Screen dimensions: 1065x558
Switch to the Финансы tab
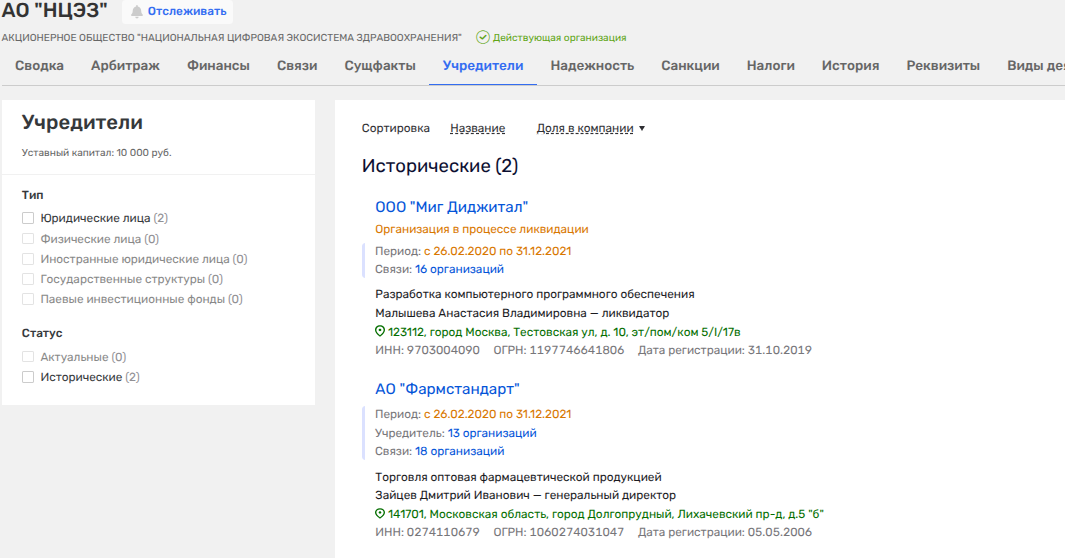point(218,66)
